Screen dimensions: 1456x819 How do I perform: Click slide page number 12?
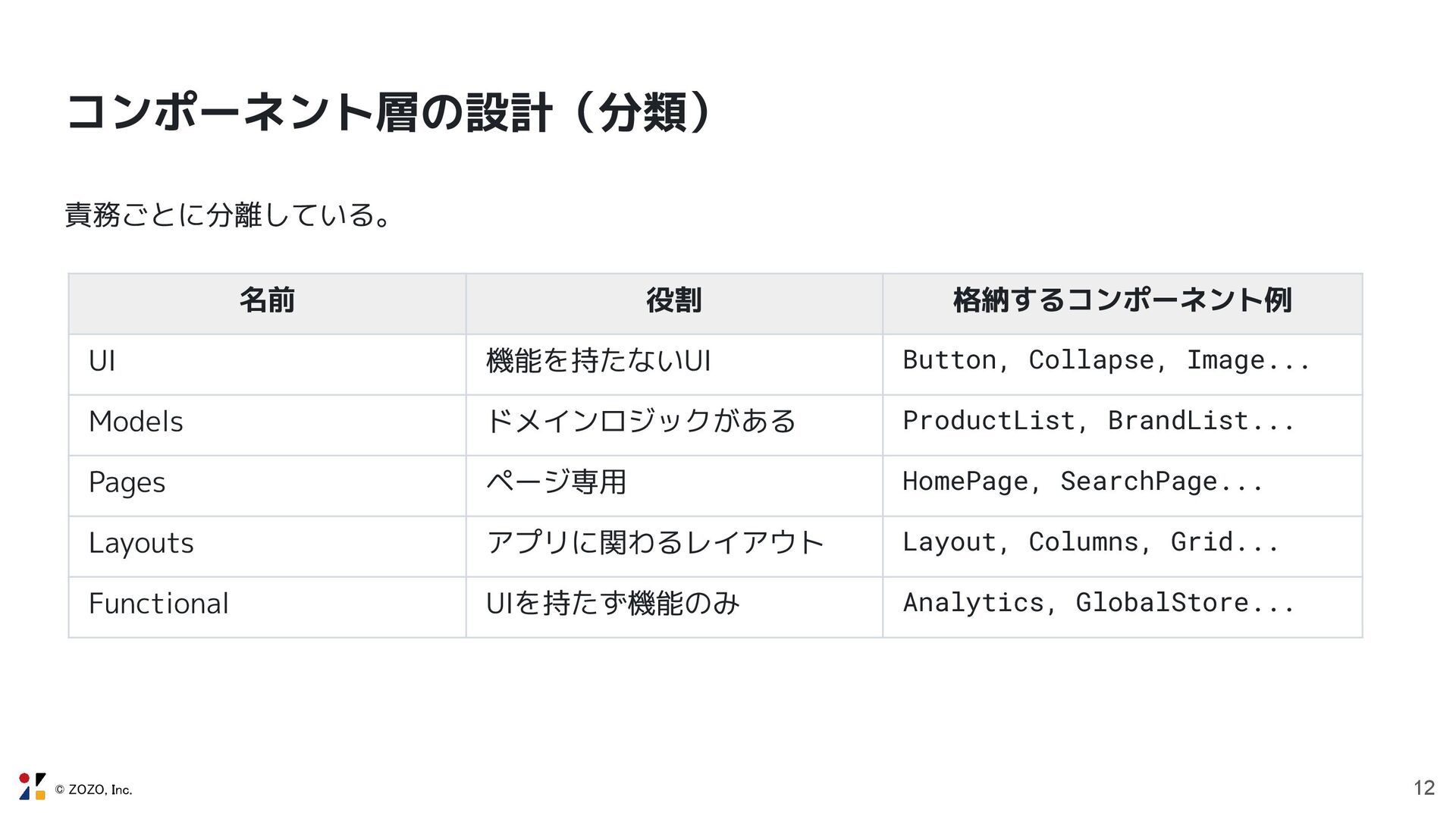pyautogui.click(x=1424, y=788)
